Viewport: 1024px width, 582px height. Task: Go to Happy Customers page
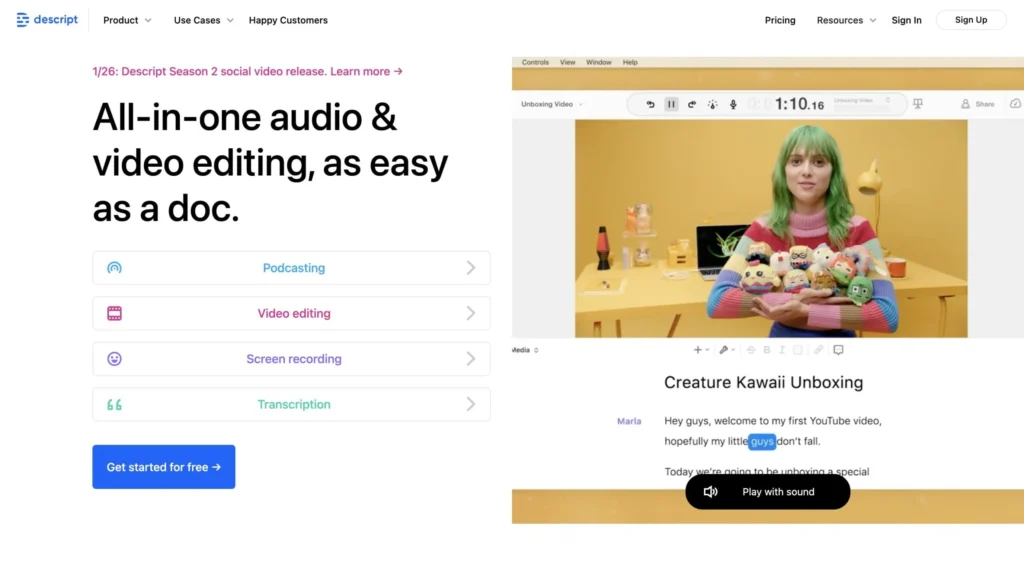288,20
